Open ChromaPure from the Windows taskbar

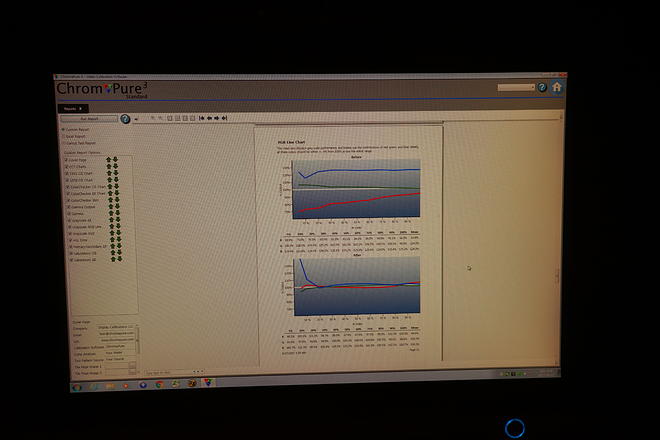click(x=208, y=382)
